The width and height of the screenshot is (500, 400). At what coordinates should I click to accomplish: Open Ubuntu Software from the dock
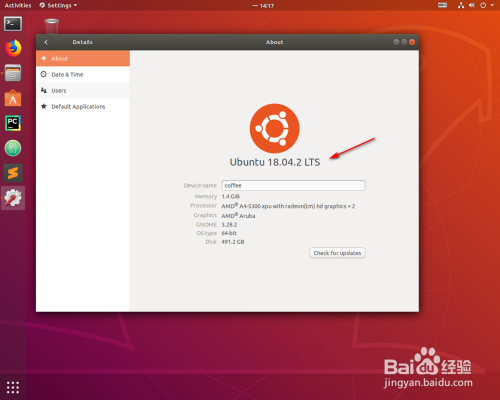pos(13,98)
